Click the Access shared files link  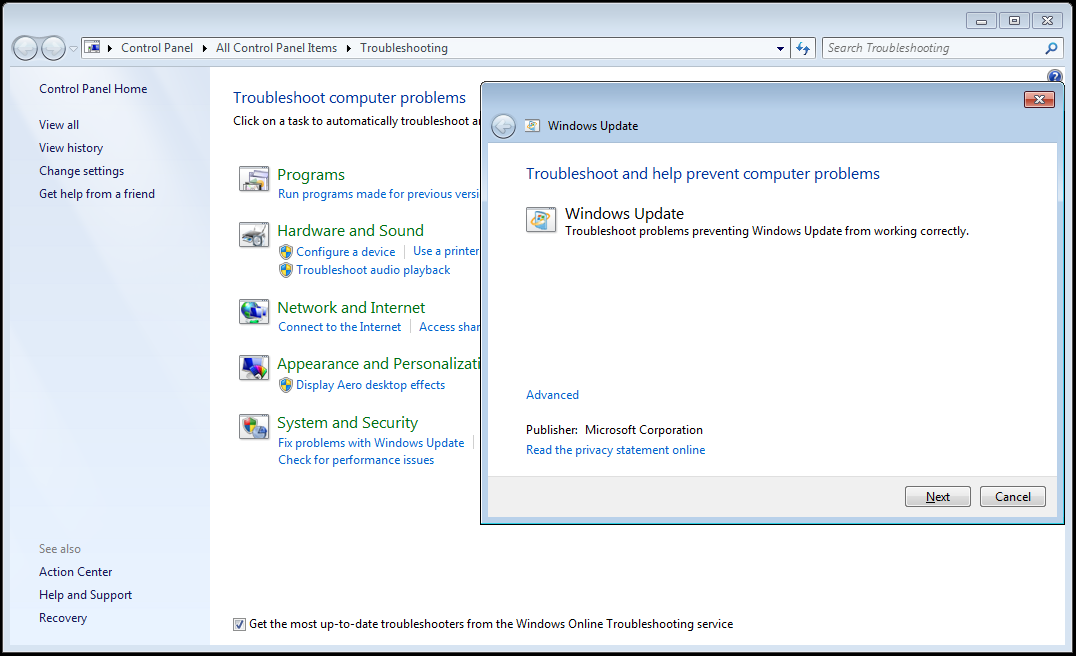coord(449,327)
